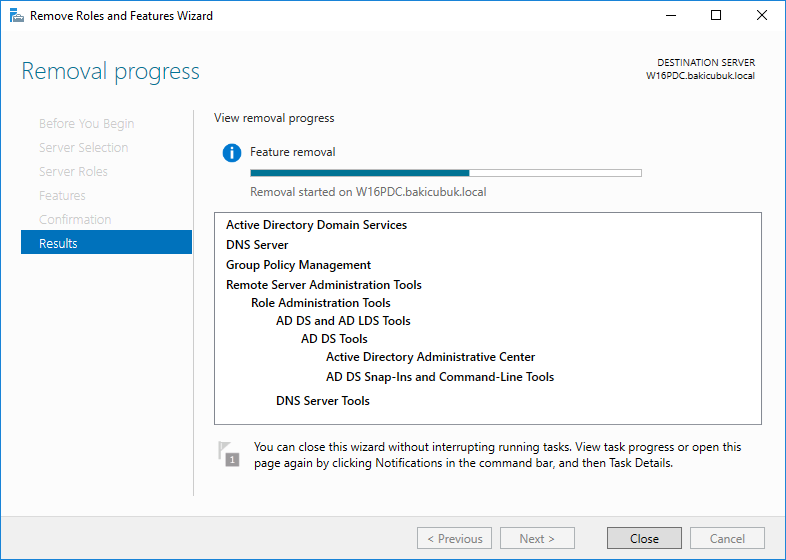Image resolution: width=786 pixels, height=560 pixels.
Task: Click the Removal started on W16PDC text
Action: [368, 192]
